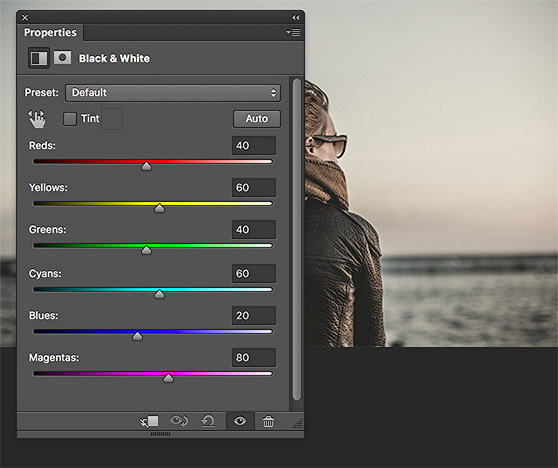This screenshot has width=558, height=468.
Task: Clip adjustment to layer below icon
Action: point(149,421)
